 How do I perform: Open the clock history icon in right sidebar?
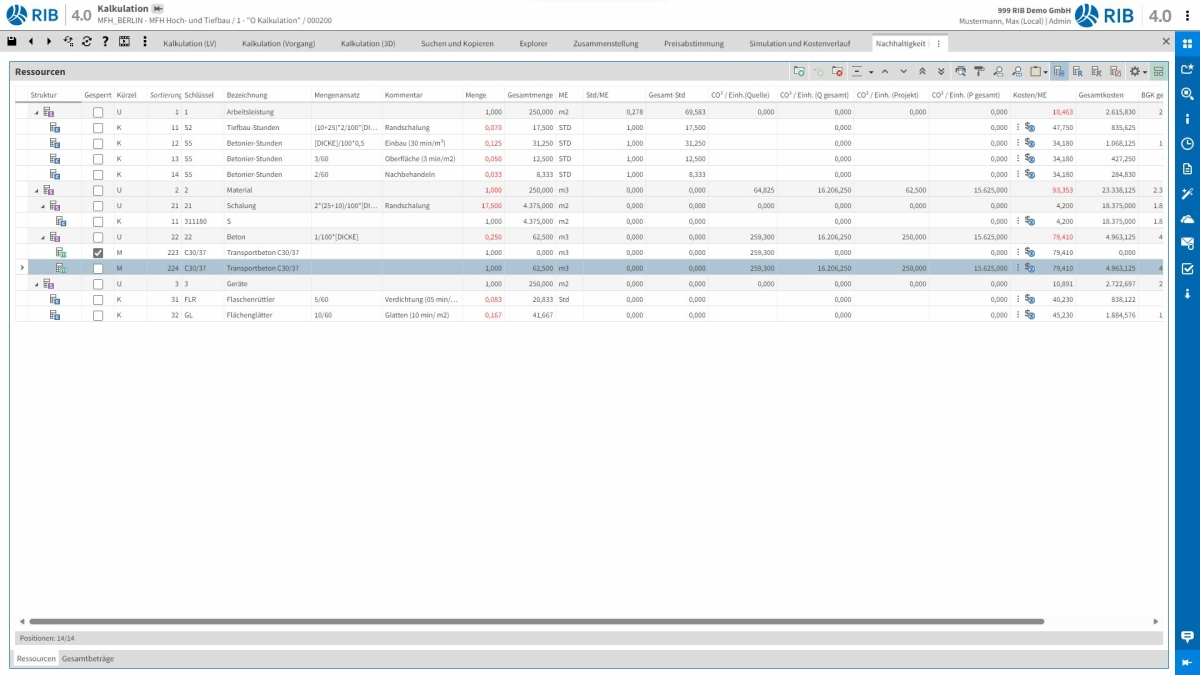click(1187, 143)
